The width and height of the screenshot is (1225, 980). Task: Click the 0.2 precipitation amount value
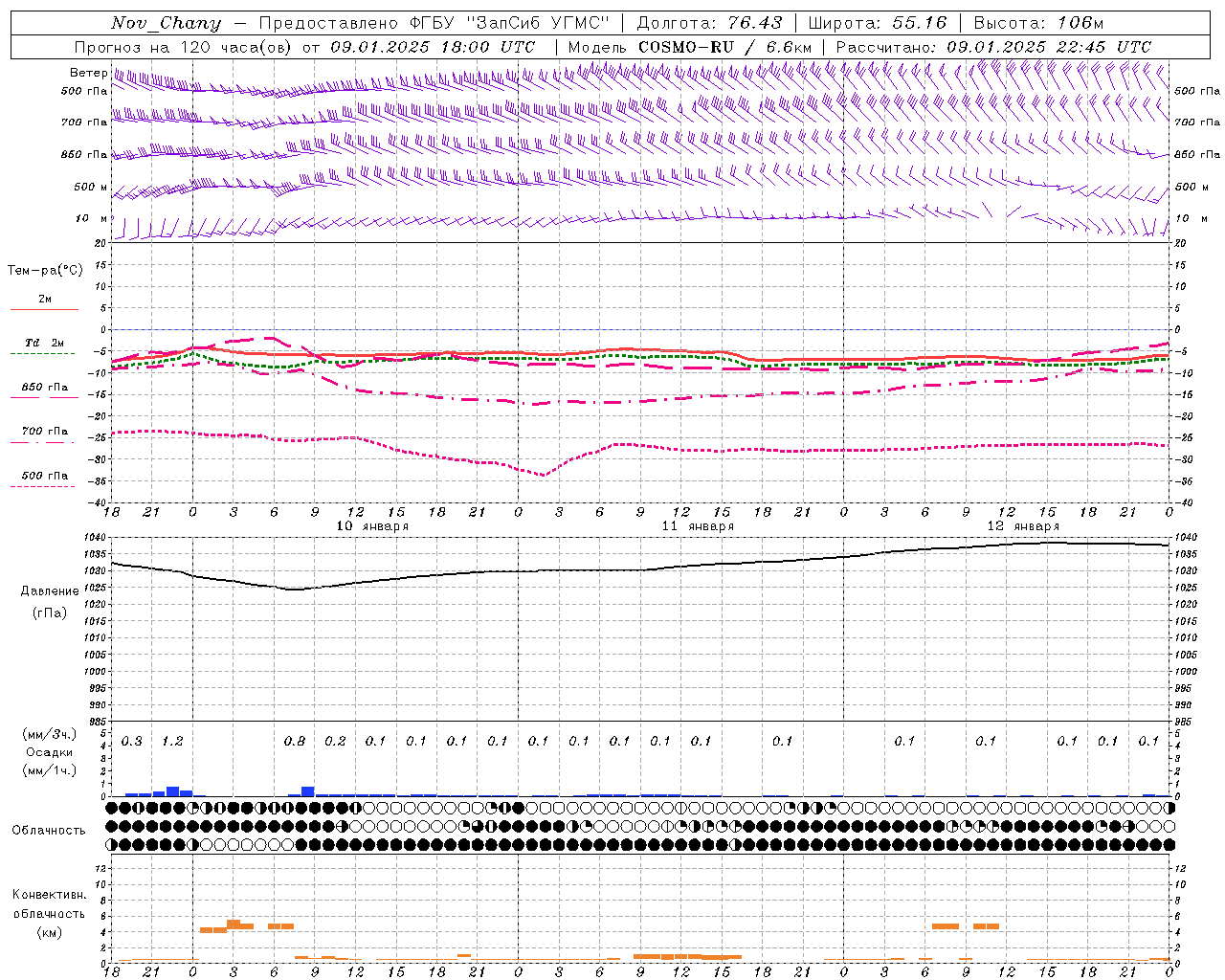(x=335, y=741)
